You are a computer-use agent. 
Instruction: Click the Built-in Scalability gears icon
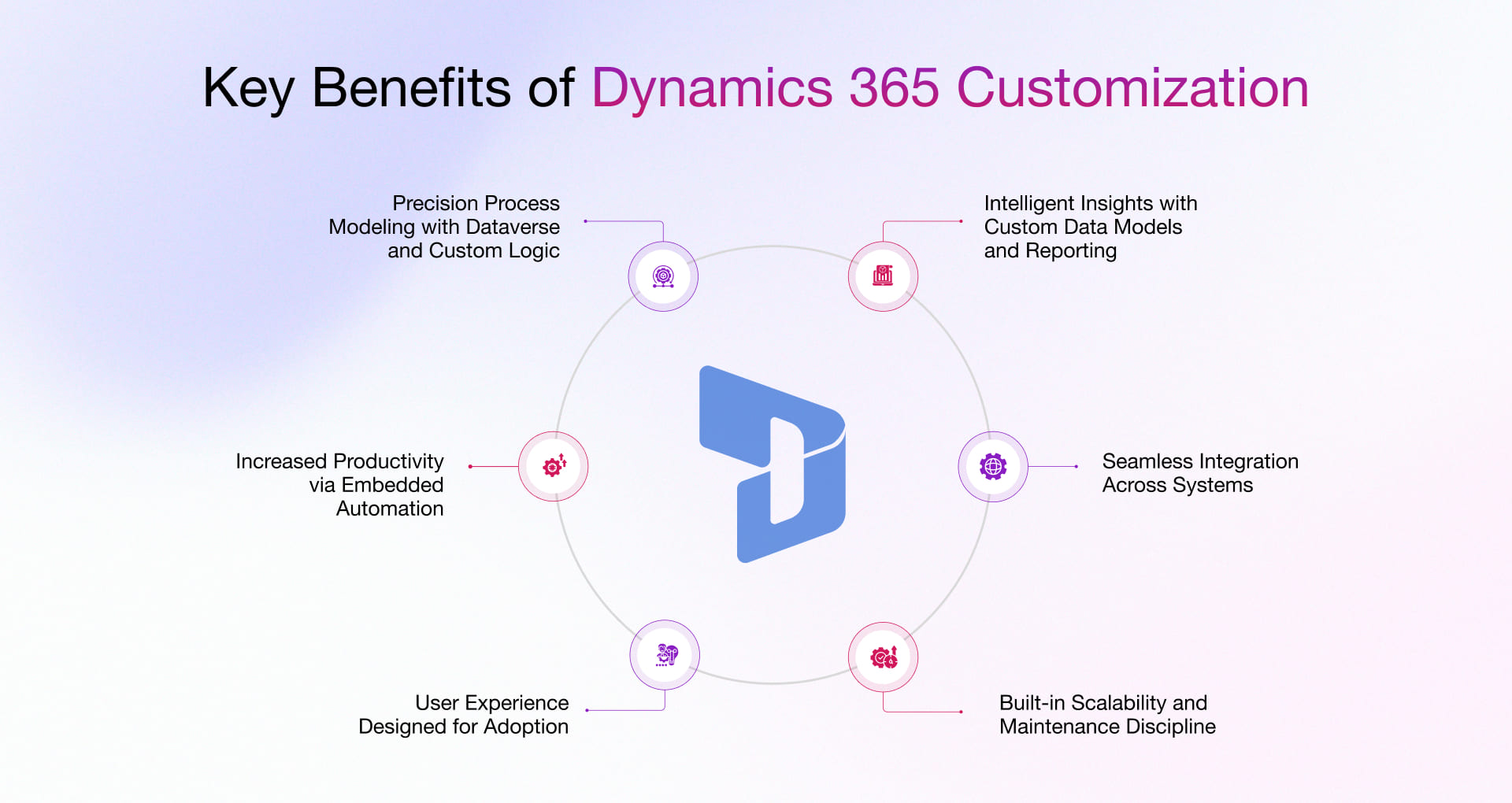884,657
